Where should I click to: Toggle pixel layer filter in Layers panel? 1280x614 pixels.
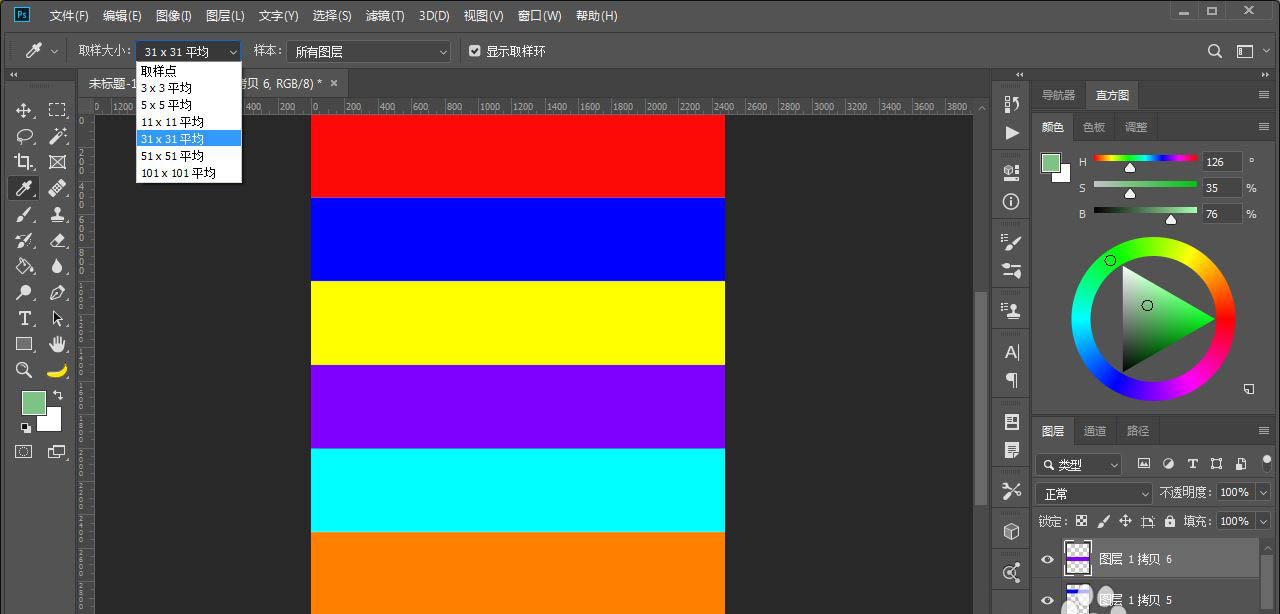click(x=1144, y=464)
